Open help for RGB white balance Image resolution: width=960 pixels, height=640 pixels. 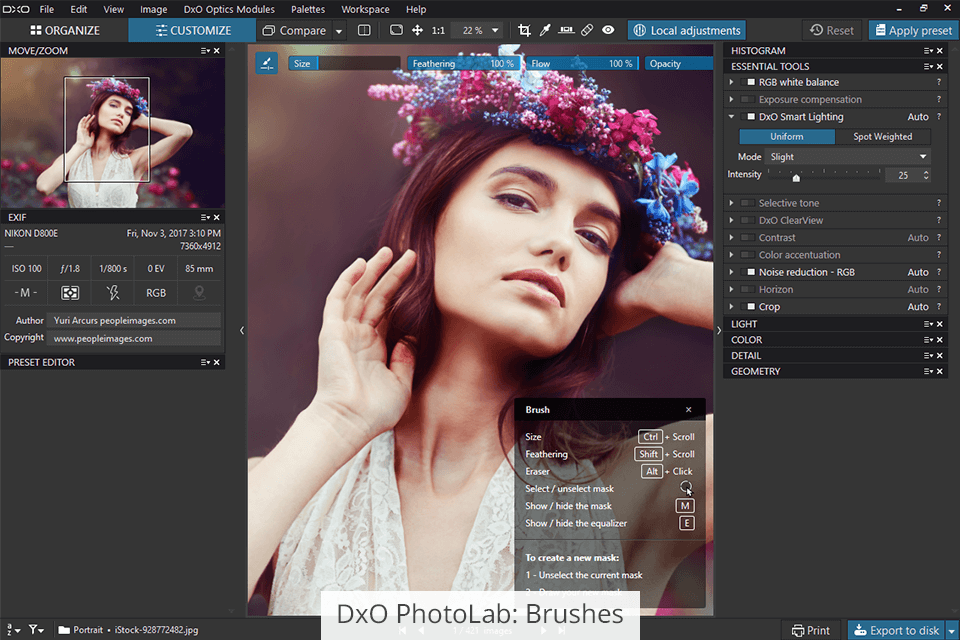coord(939,82)
